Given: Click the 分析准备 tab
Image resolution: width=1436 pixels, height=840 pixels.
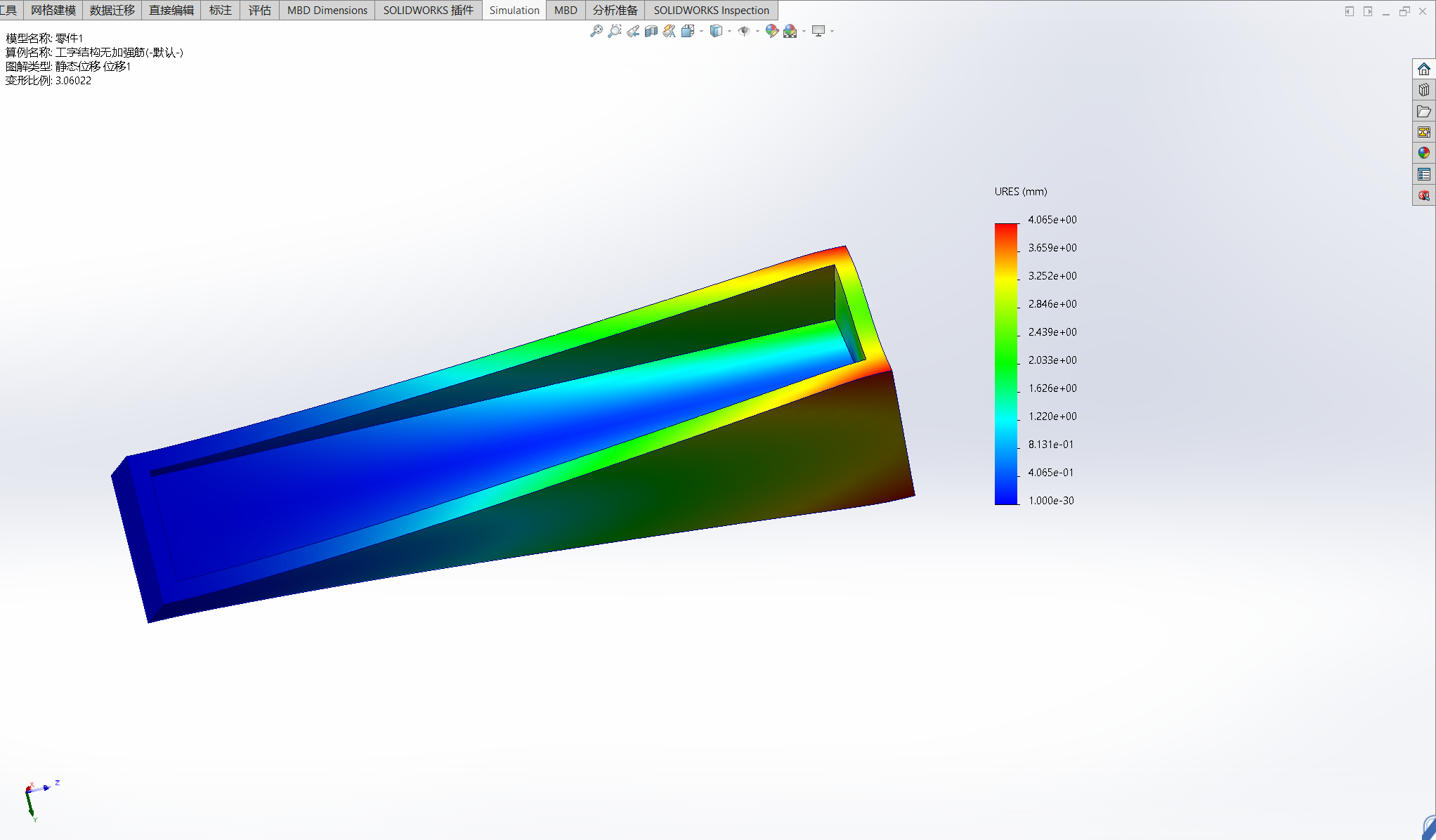Looking at the screenshot, I should 615,10.
